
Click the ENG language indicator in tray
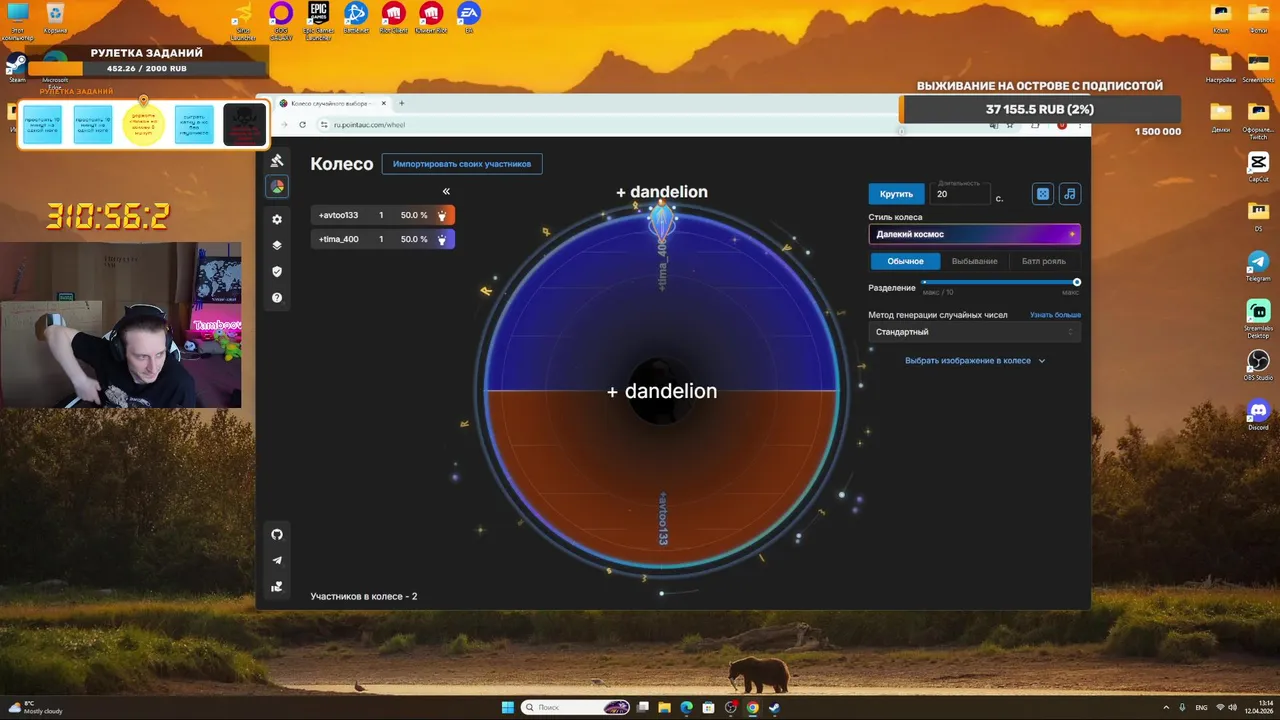[1201, 707]
